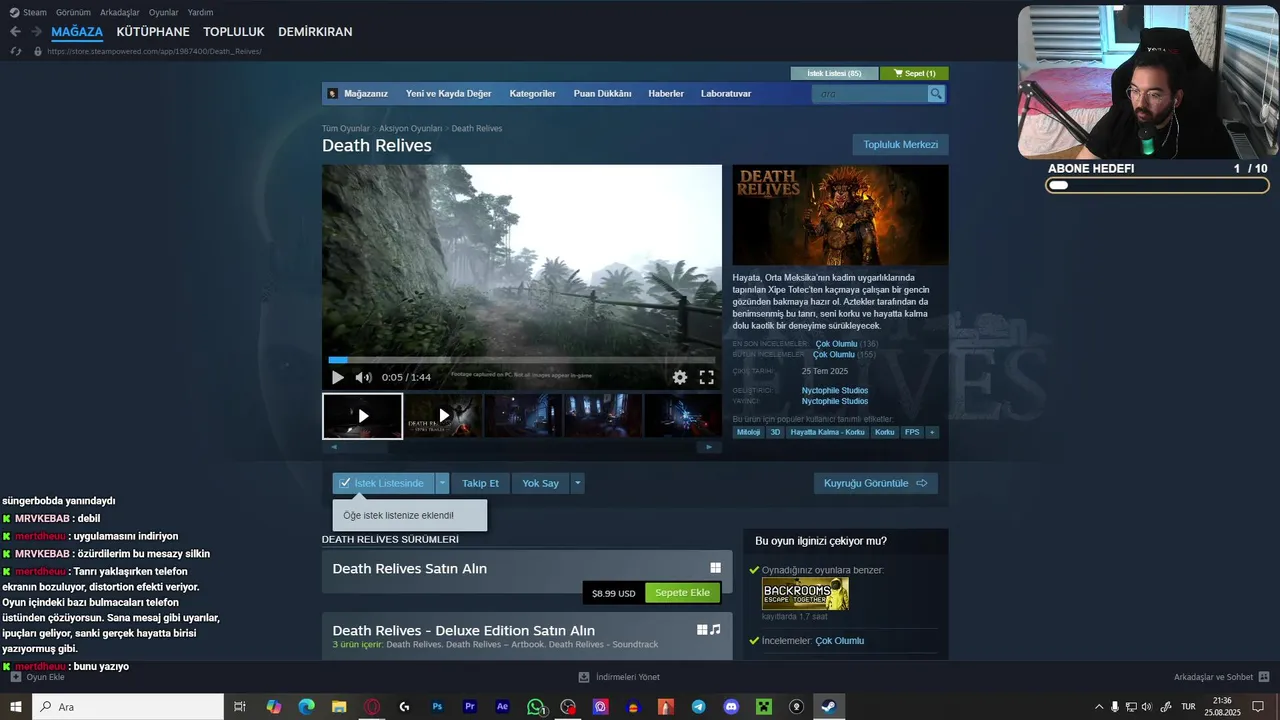1280x720 pixels.
Task: Click Yok Say ignore button
Action: 540,483
